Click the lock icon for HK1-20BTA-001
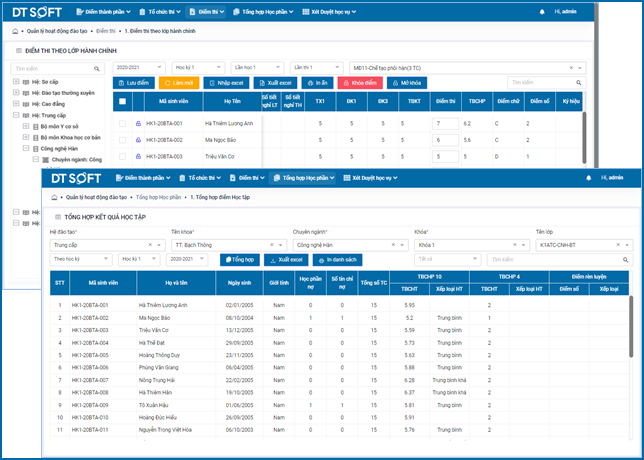The image size is (644, 460). (138, 123)
